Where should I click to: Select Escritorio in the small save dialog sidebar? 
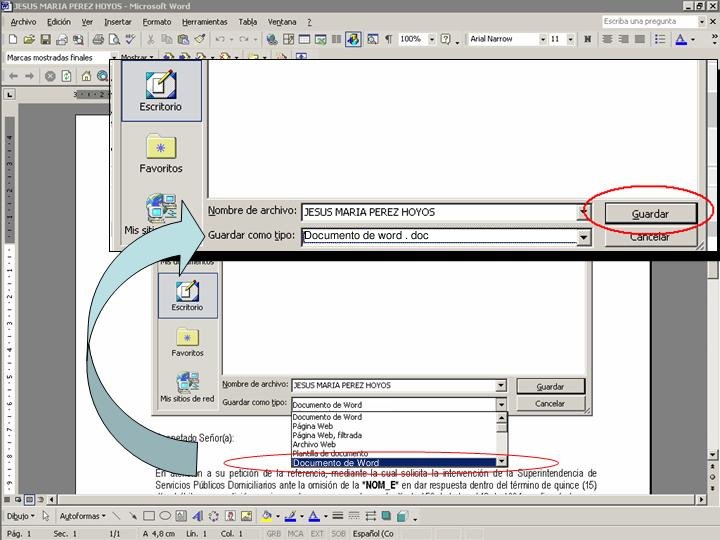point(187,296)
